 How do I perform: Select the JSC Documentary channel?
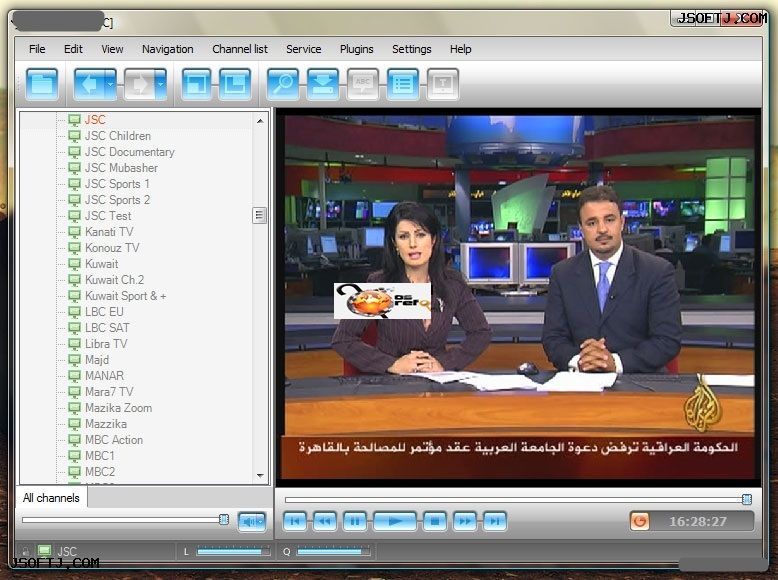click(x=130, y=152)
